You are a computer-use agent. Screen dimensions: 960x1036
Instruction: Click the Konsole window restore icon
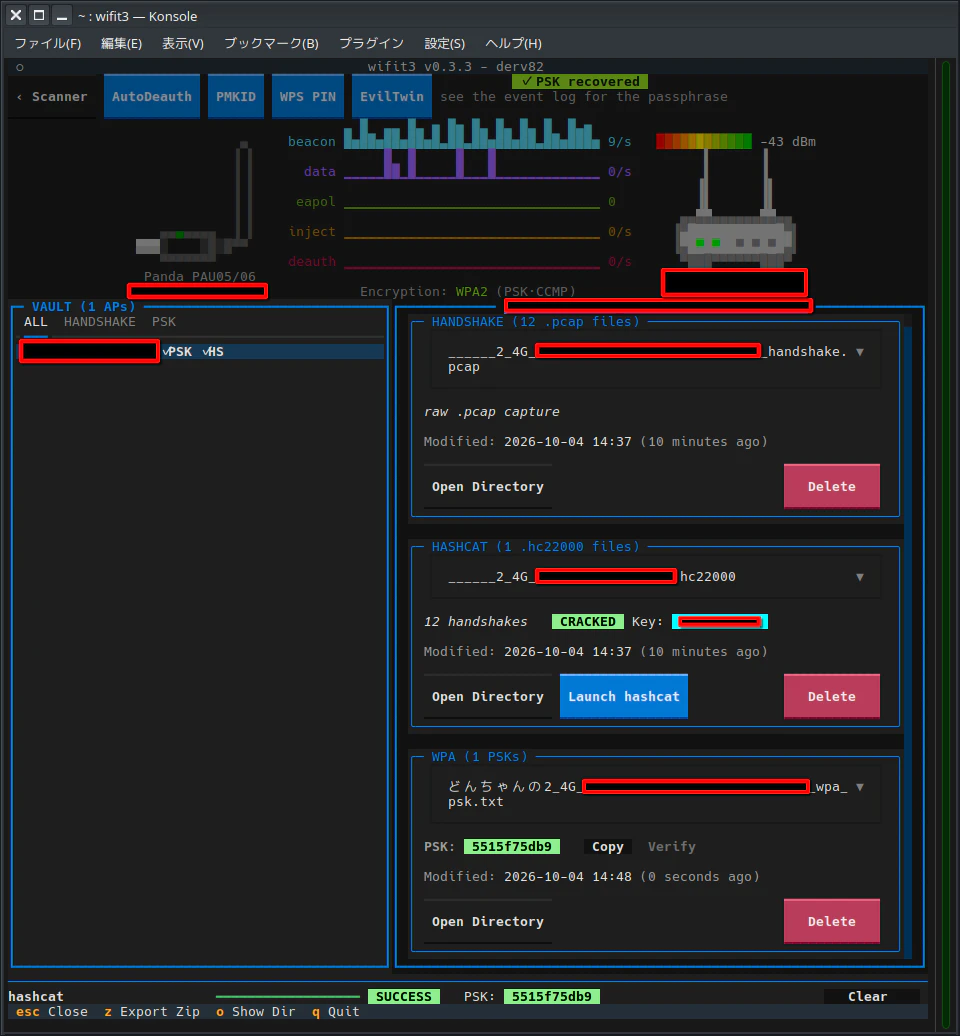click(x=39, y=15)
